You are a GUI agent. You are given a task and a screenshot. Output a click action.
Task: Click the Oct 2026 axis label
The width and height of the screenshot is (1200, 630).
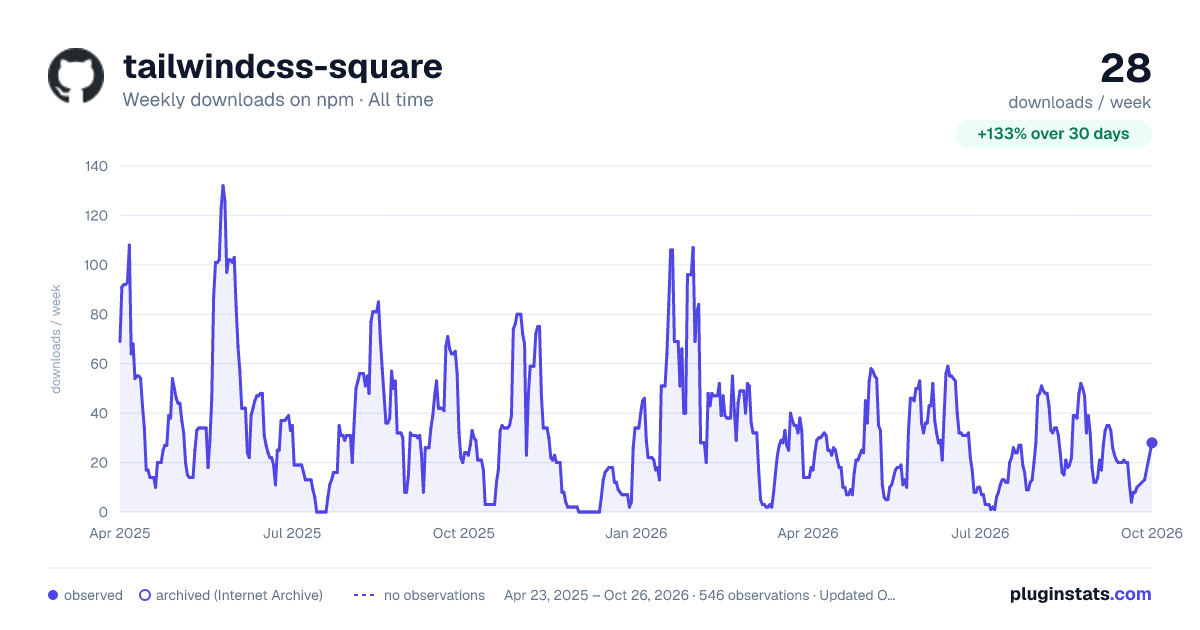(1152, 533)
